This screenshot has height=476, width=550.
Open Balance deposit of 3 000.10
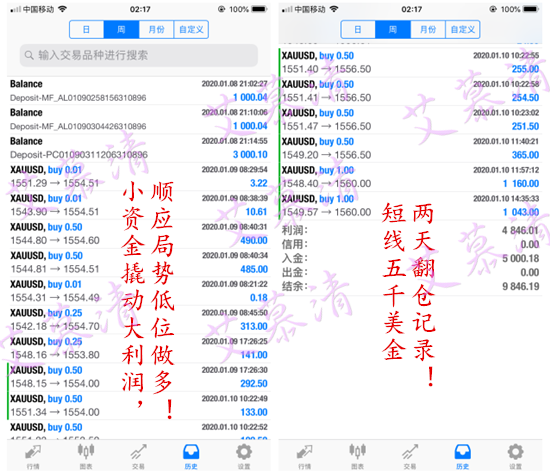[x=139, y=148]
